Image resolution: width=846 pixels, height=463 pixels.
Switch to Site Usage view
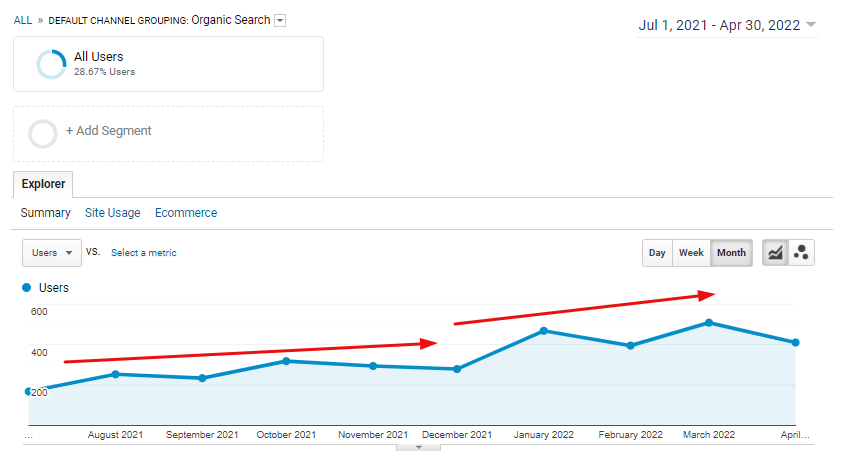pos(112,213)
